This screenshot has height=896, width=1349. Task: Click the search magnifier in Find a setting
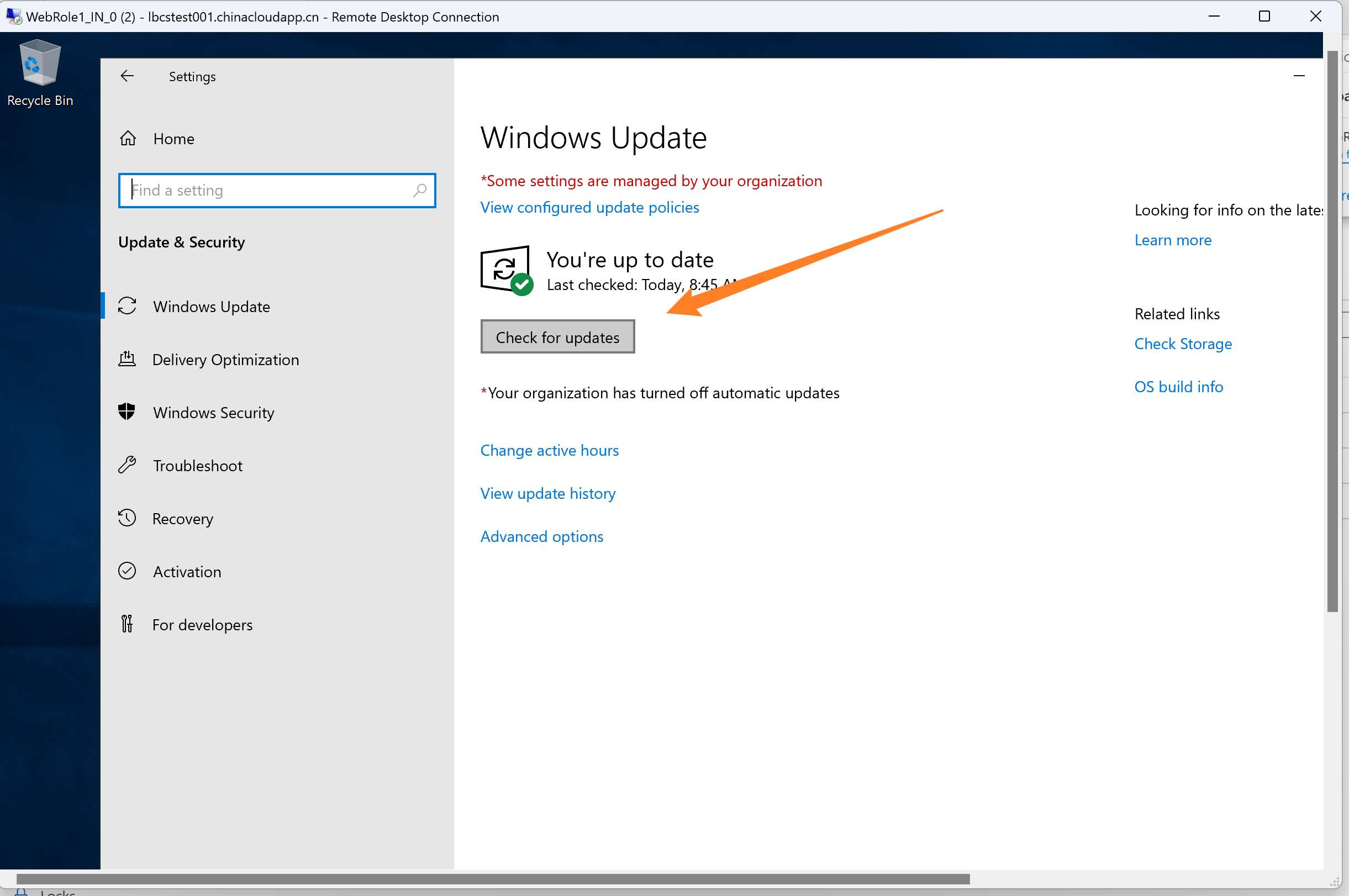click(420, 189)
